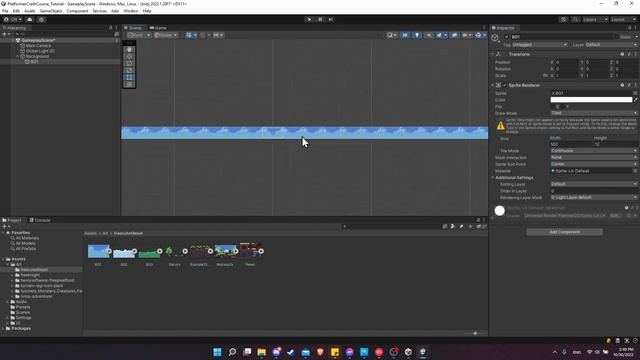This screenshot has height=360, width=640.
Task: Click the Width size input field
Action: (x=571, y=144)
